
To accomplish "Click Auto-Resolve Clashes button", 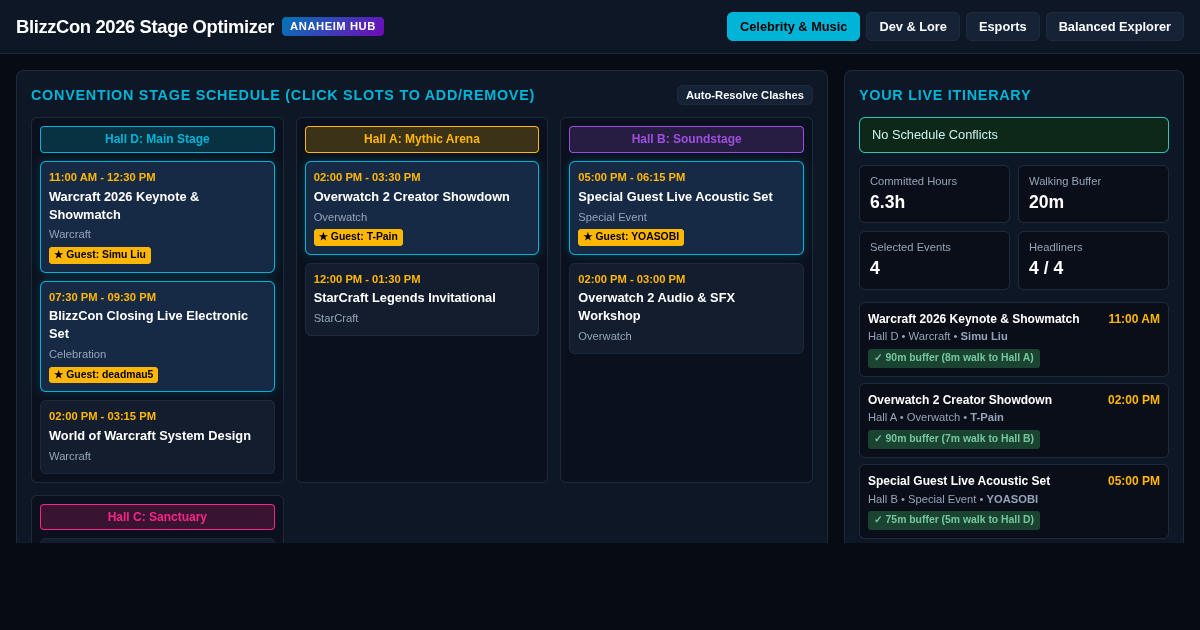I will tap(745, 95).
